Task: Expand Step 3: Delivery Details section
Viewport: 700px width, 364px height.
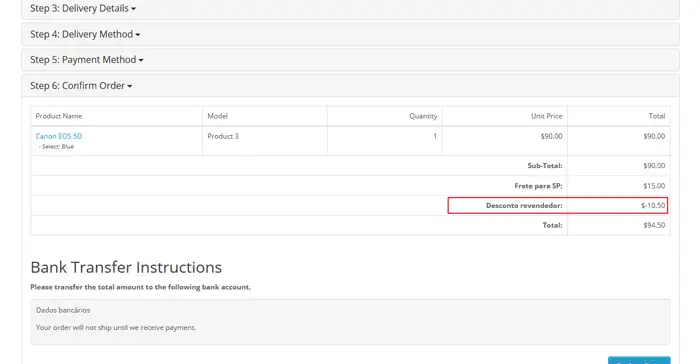Action: [83, 8]
